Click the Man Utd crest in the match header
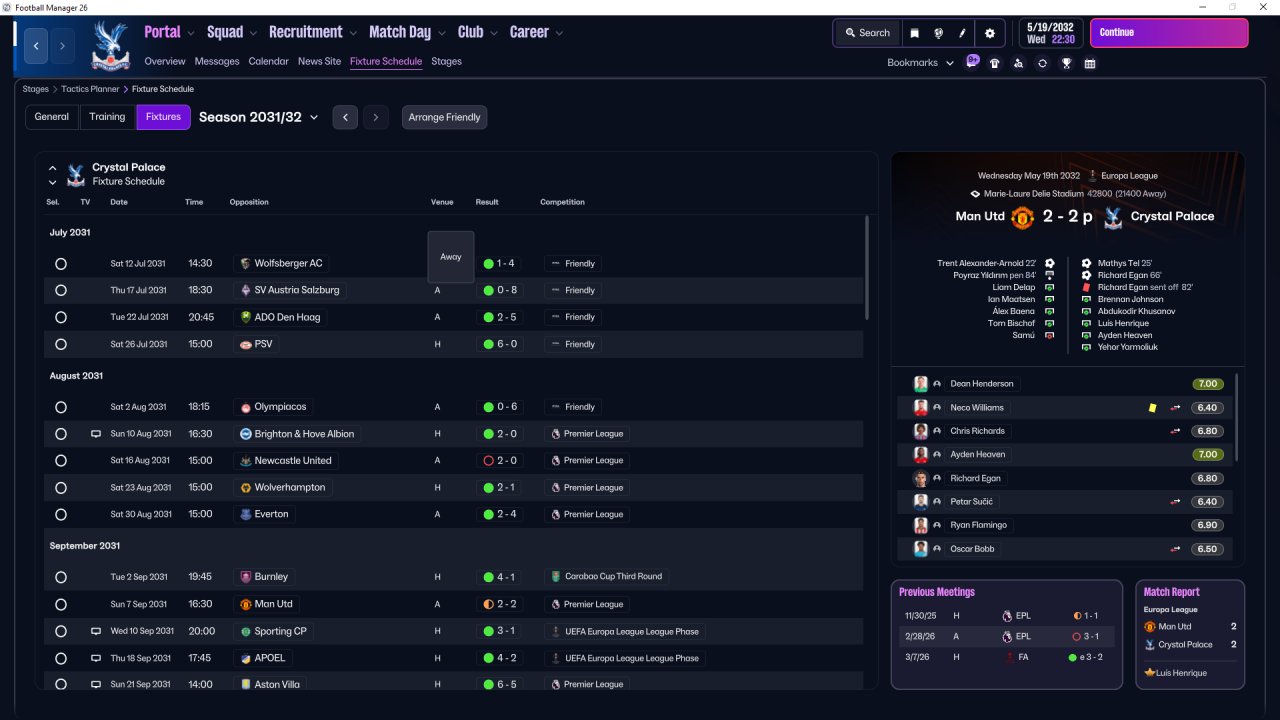The height and width of the screenshot is (720, 1280). [x=1022, y=217]
